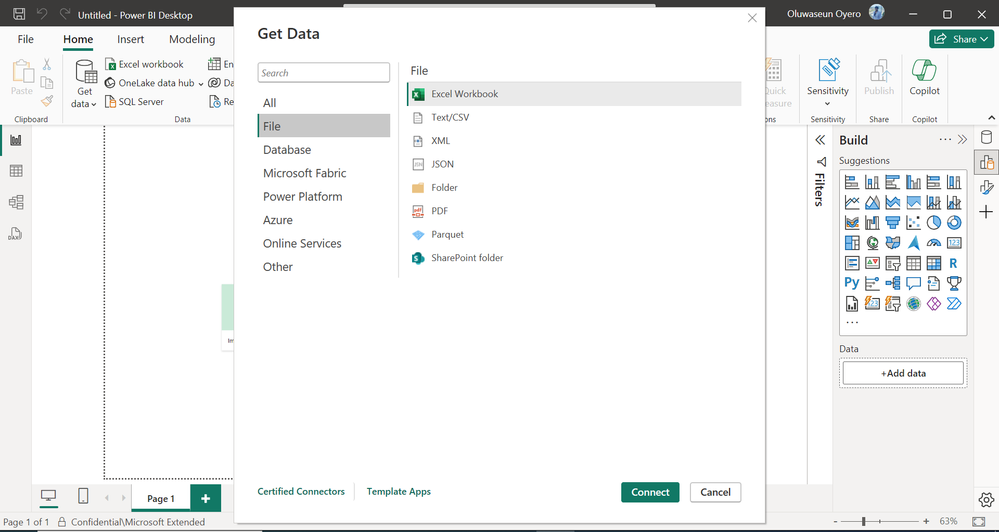Screen dimensions: 999x532
Task: Pick the Parquet file source
Action: [x=574, y=234]
